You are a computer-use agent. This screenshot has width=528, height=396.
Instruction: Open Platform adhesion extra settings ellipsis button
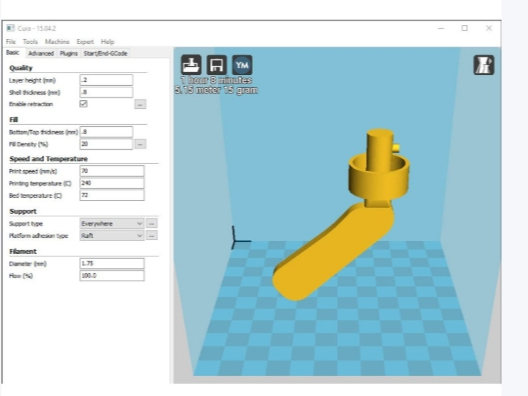tap(152, 236)
